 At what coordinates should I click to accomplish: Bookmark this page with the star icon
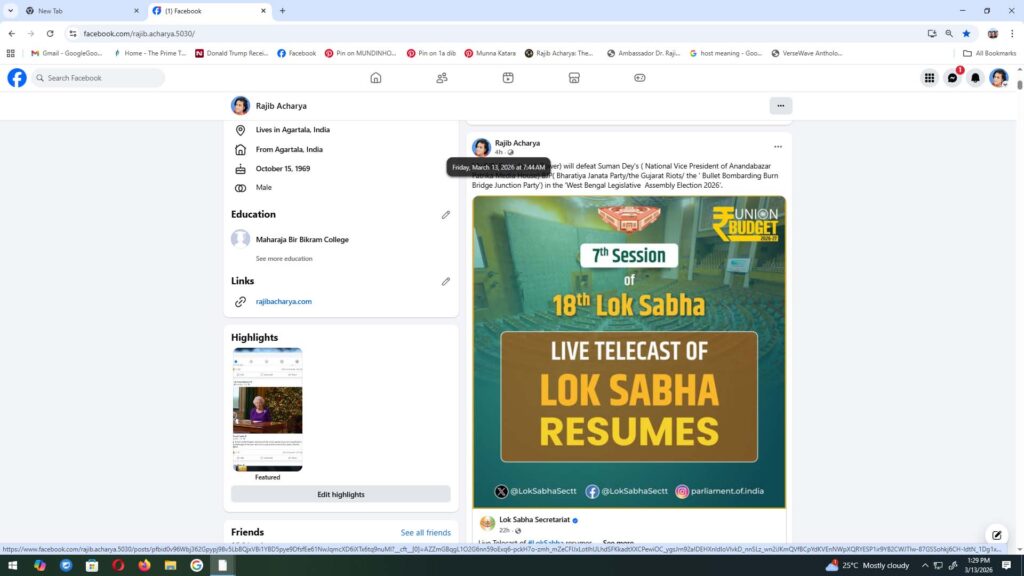pyautogui.click(x=966, y=33)
